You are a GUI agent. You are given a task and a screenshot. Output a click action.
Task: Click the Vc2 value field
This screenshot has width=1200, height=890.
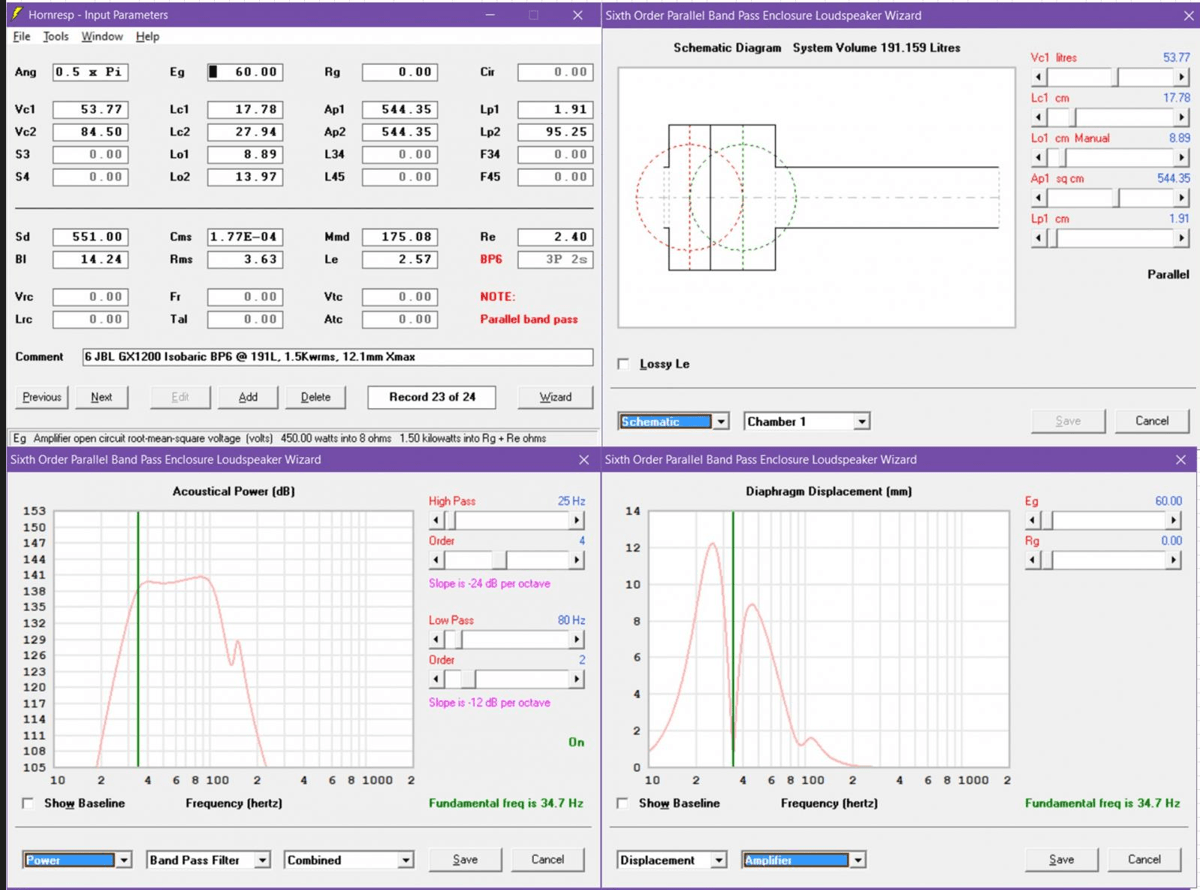pyautogui.click(x=90, y=132)
